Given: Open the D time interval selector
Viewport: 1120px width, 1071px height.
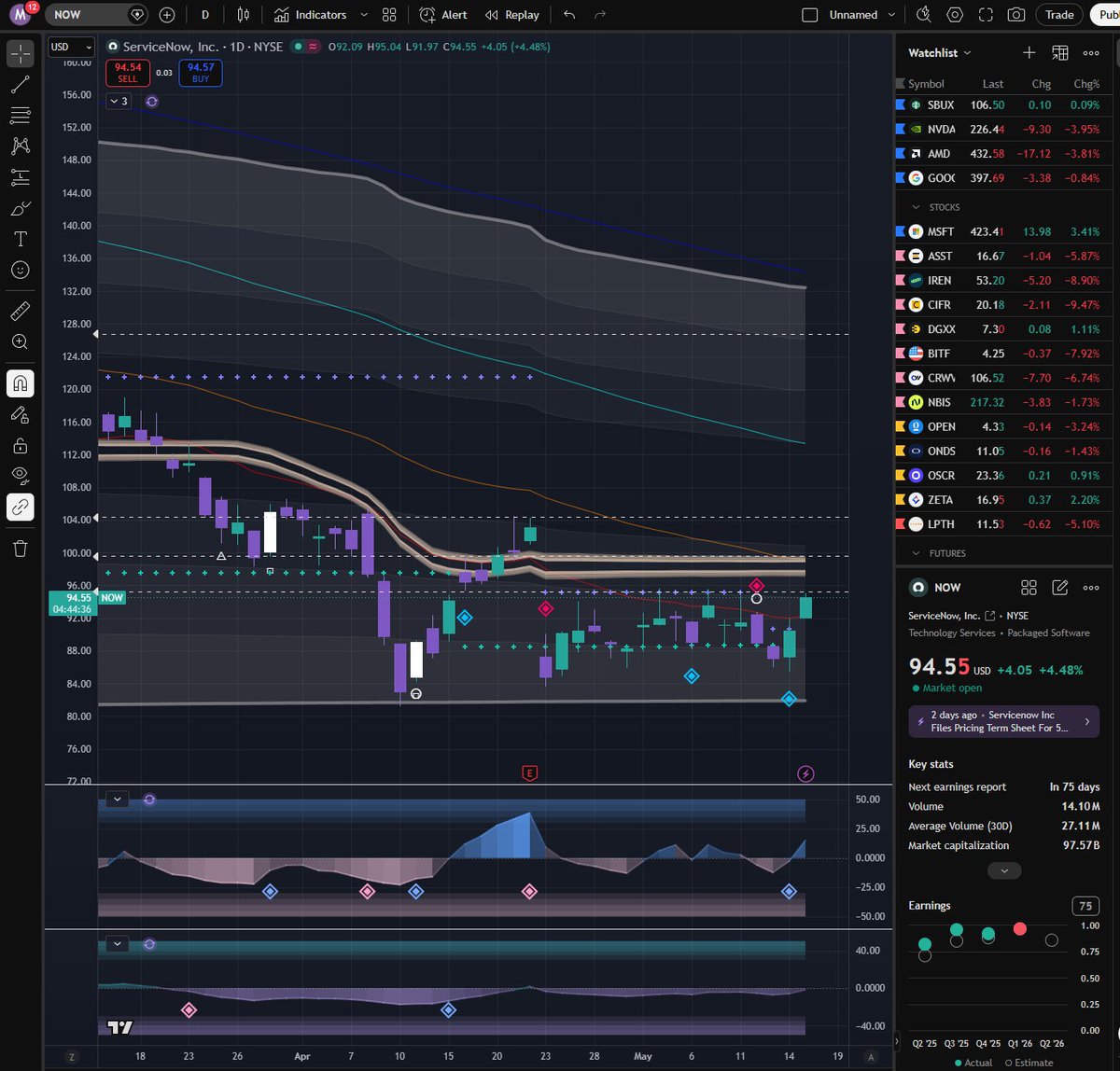Looking at the screenshot, I should pos(205,15).
